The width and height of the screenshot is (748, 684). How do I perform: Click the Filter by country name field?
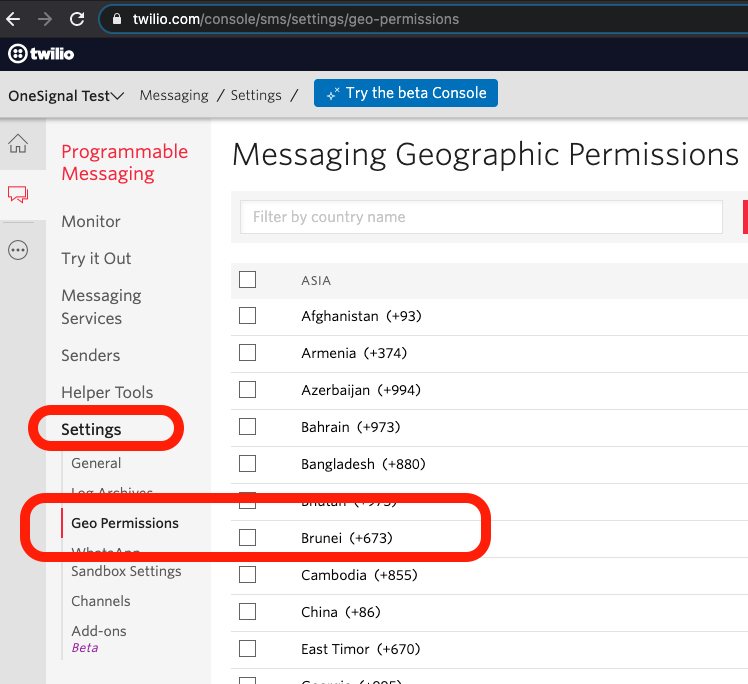pos(481,217)
